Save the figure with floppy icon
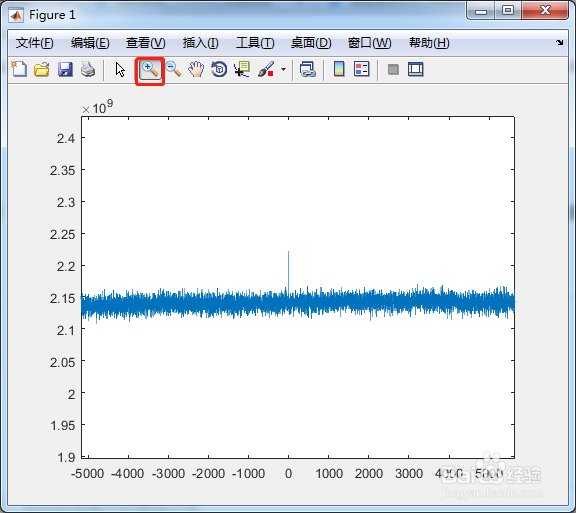This screenshot has height=513, width=576. tap(65, 69)
